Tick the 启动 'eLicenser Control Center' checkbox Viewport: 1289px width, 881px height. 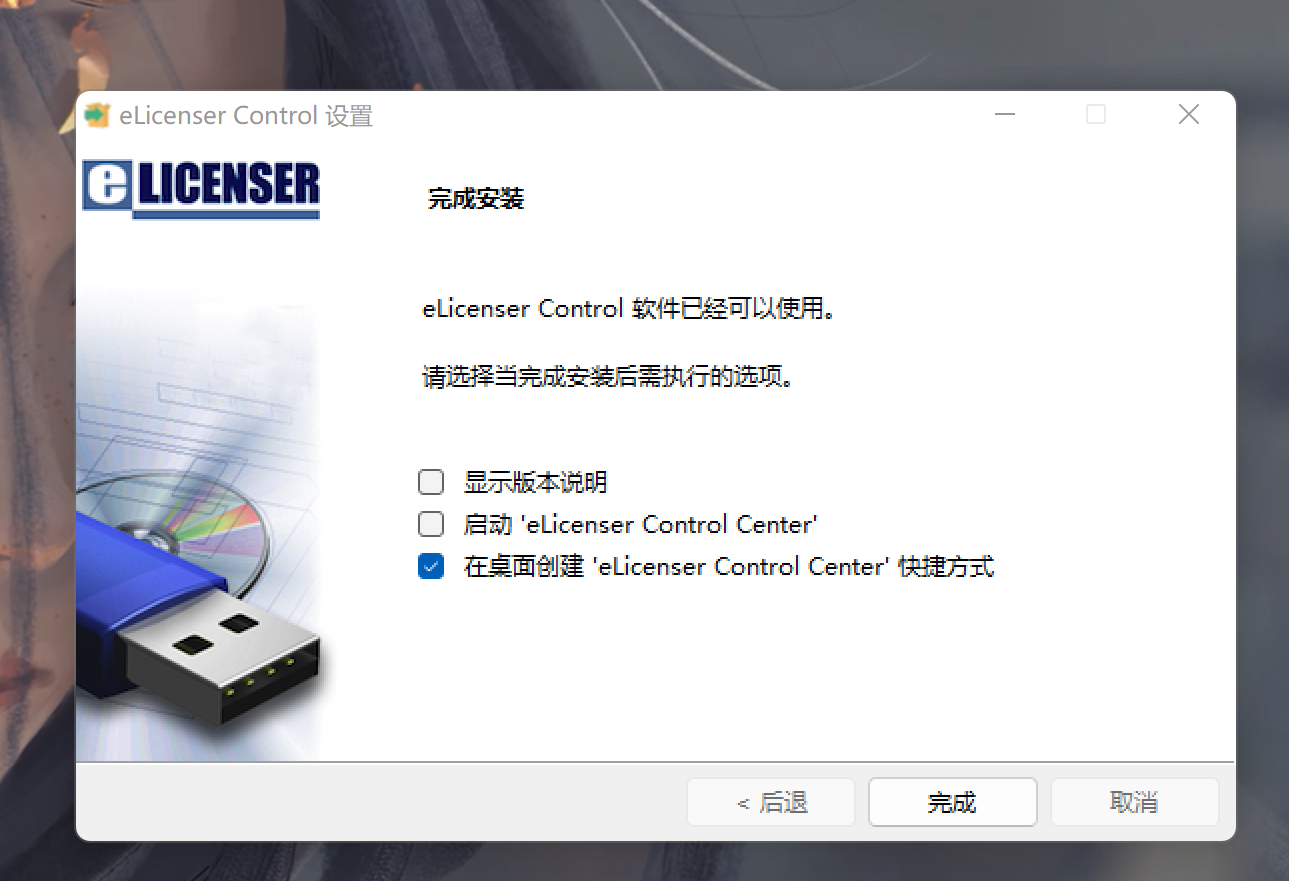click(x=431, y=524)
